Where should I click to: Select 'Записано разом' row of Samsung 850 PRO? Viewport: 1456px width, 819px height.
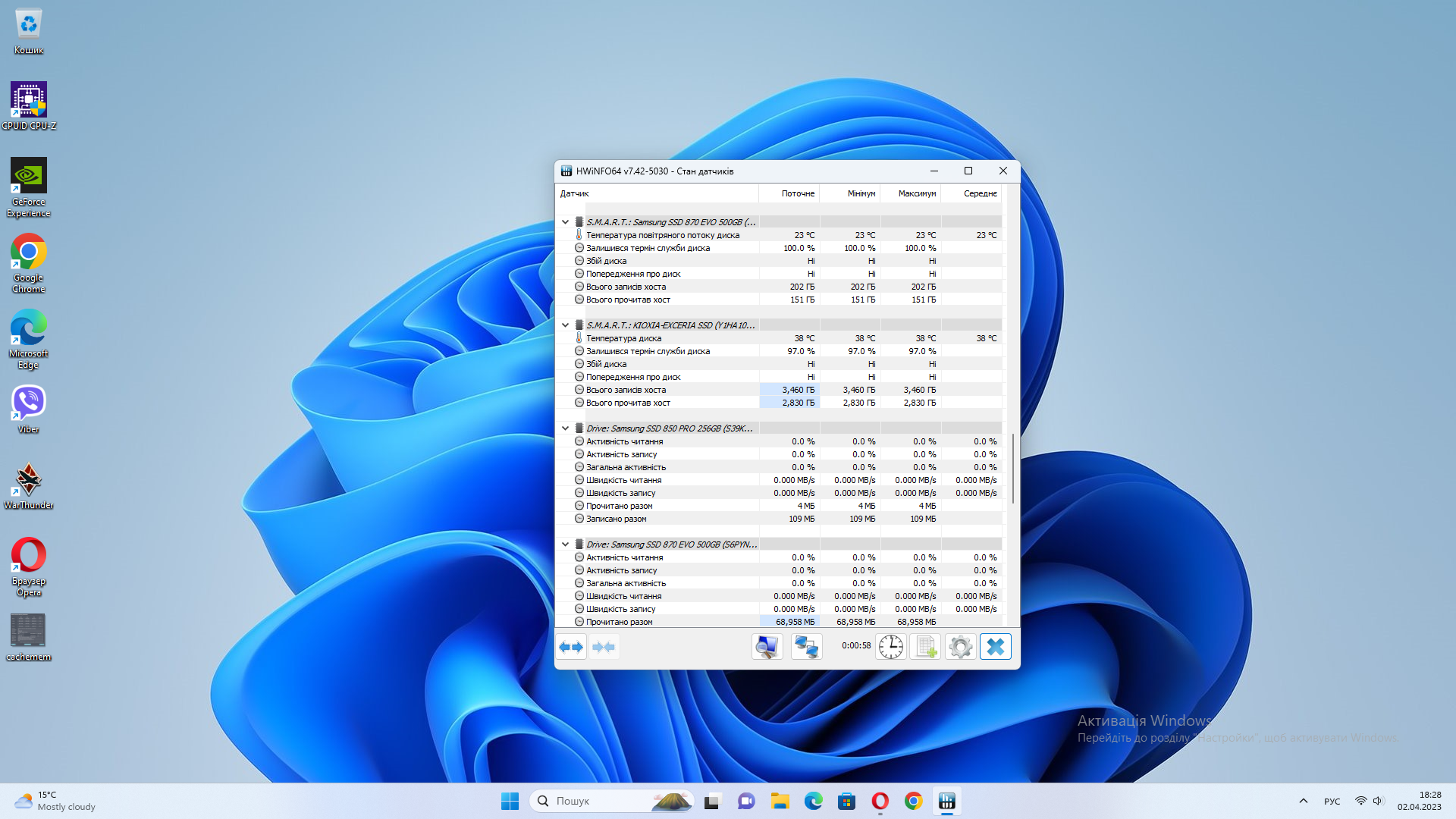(x=779, y=519)
